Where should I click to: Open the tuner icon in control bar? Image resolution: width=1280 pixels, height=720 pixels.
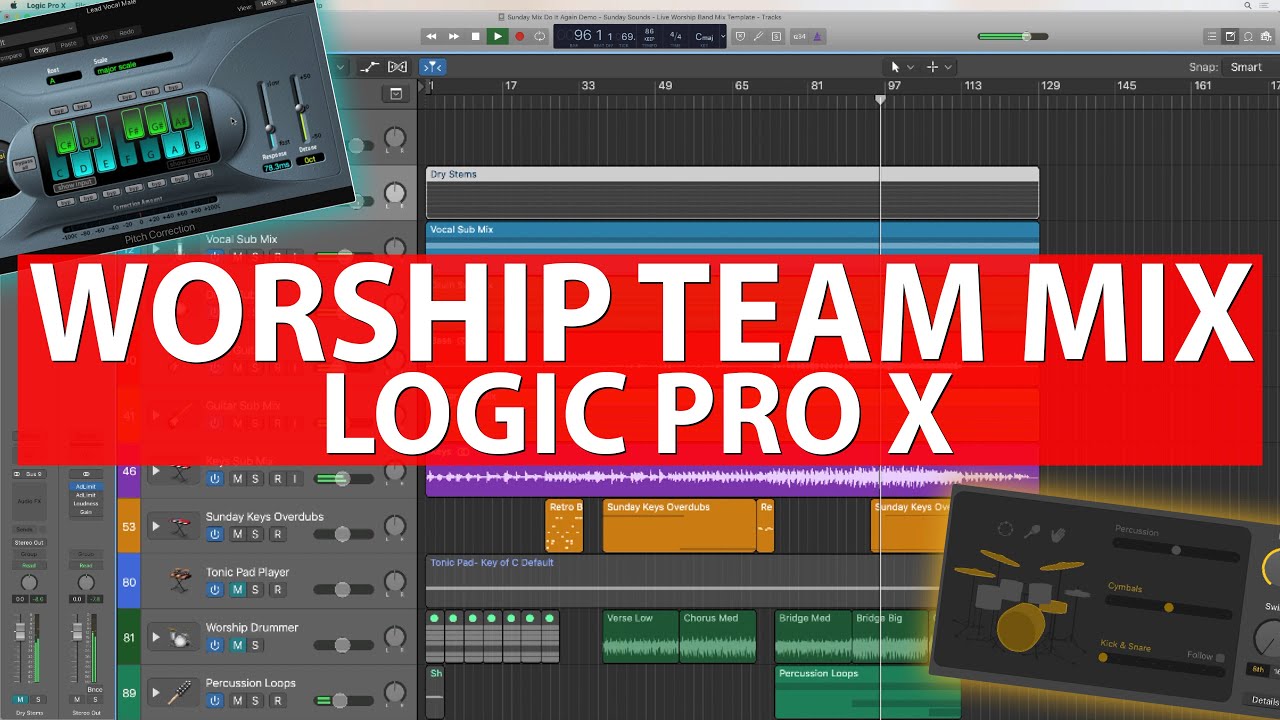tap(759, 37)
